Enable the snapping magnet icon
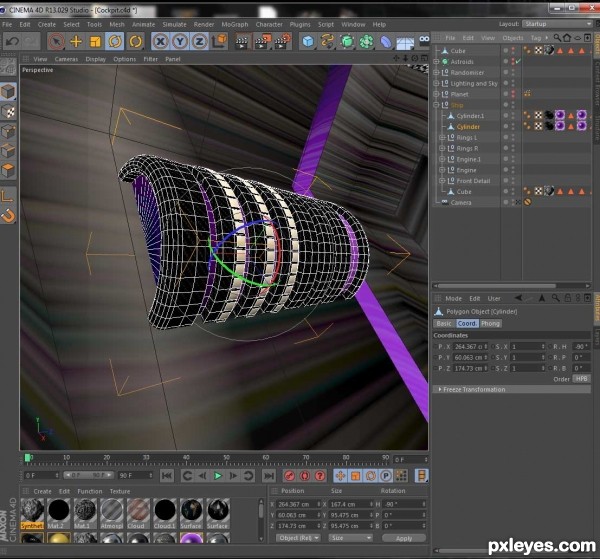600x559 pixels. (8, 216)
